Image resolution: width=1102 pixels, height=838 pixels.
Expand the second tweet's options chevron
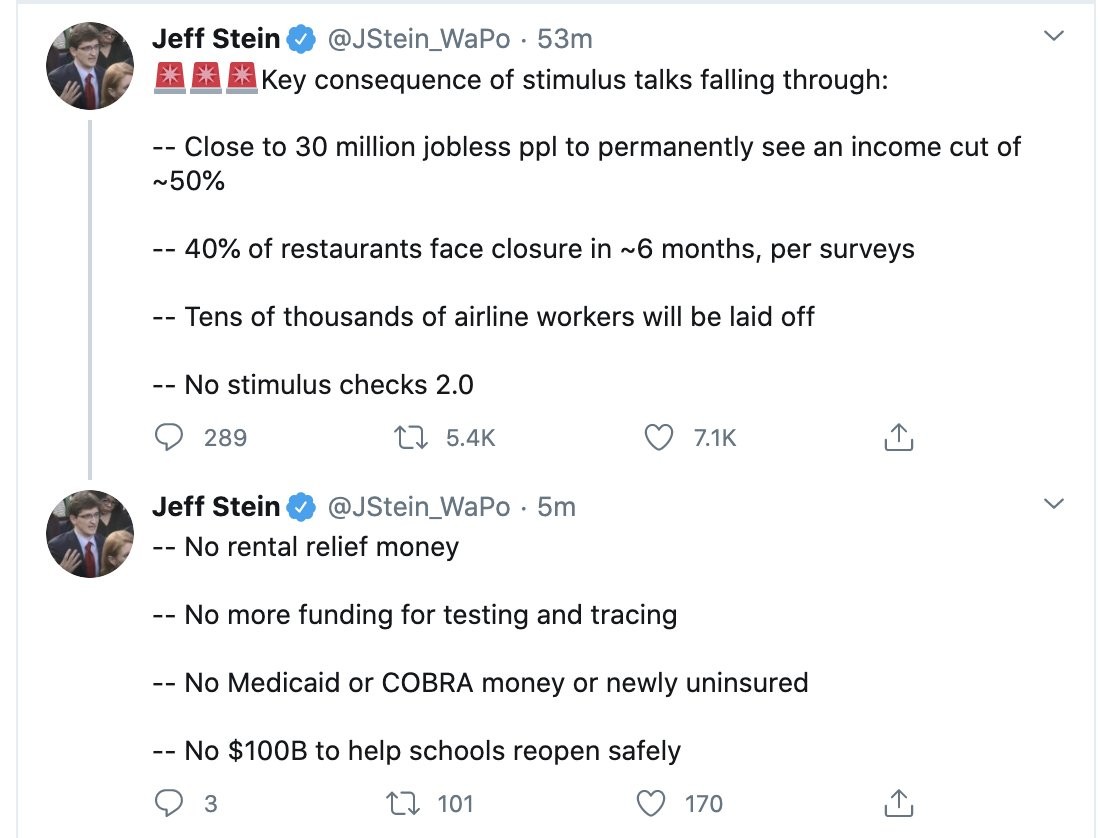coord(1053,505)
